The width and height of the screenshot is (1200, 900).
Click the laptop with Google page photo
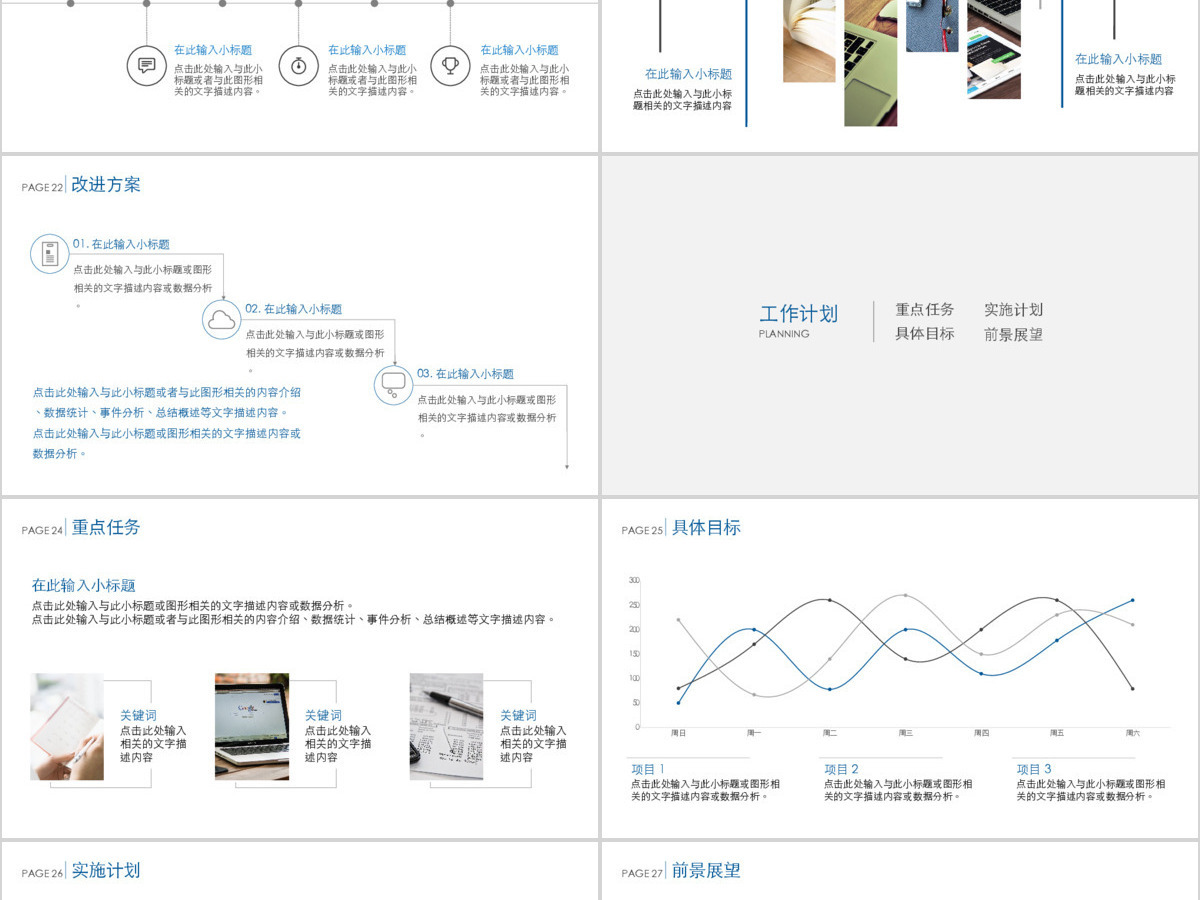[252, 727]
